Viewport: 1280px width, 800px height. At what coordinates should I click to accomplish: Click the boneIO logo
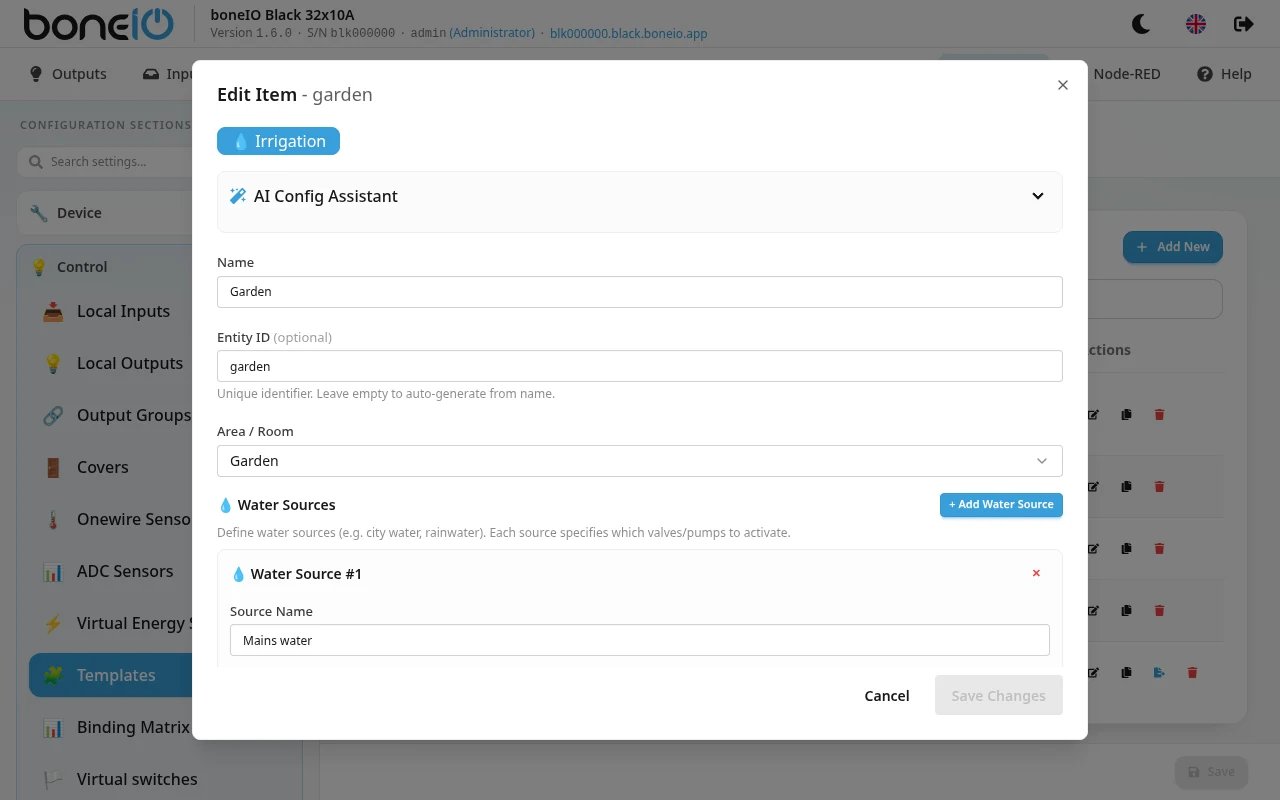98,24
